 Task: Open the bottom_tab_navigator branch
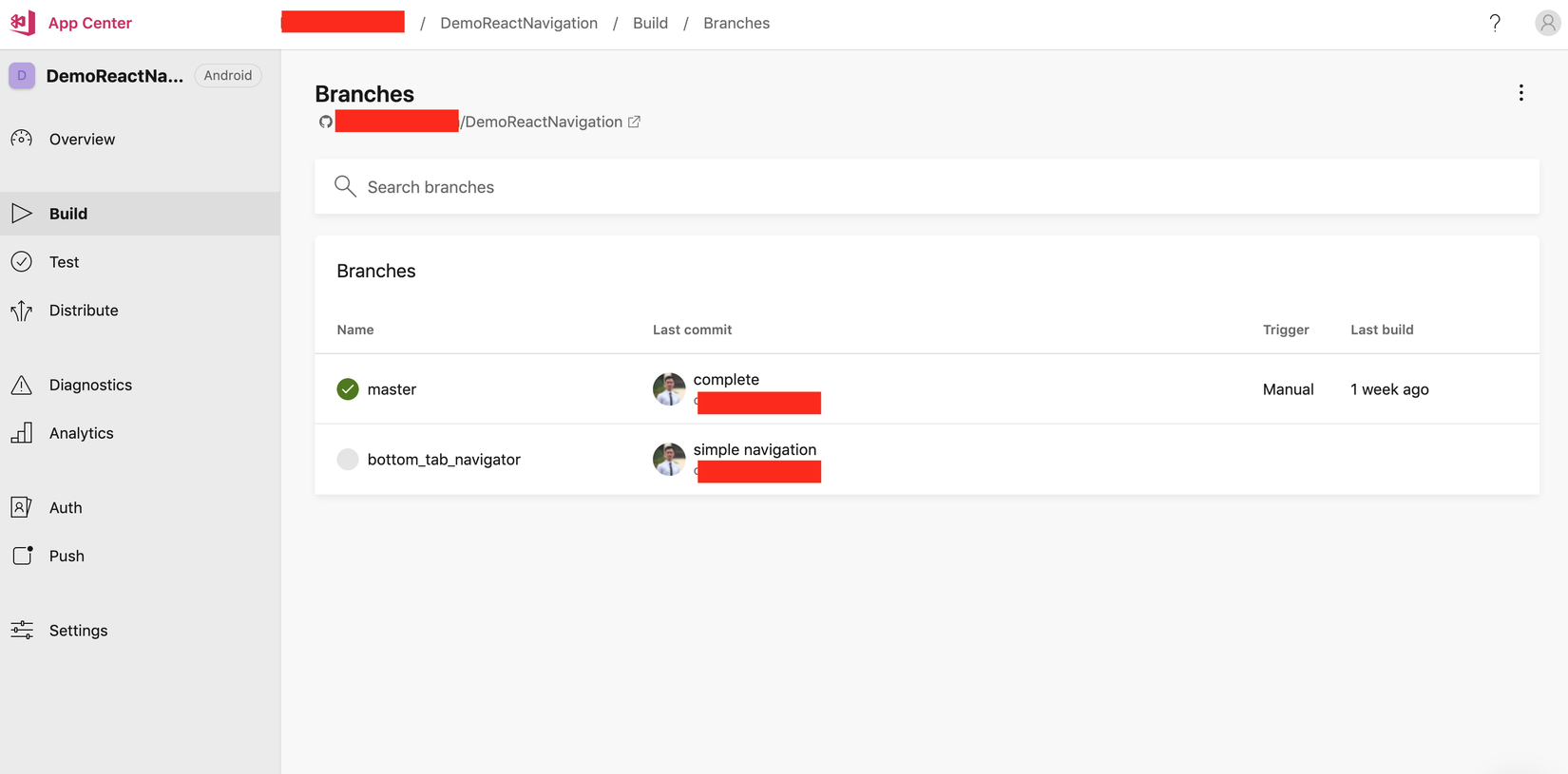point(444,460)
